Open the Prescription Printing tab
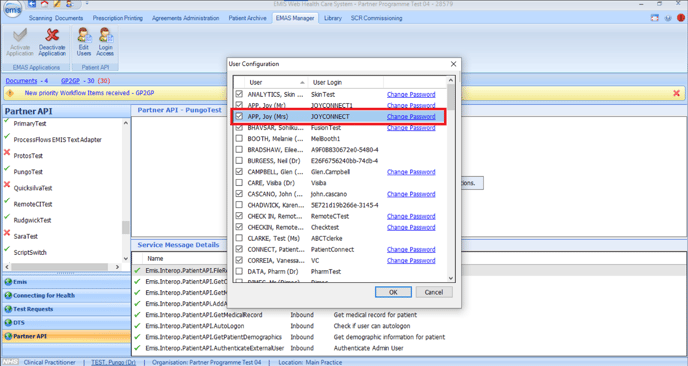The height and width of the screenshot is (366, 688). [x=118, y=18]
